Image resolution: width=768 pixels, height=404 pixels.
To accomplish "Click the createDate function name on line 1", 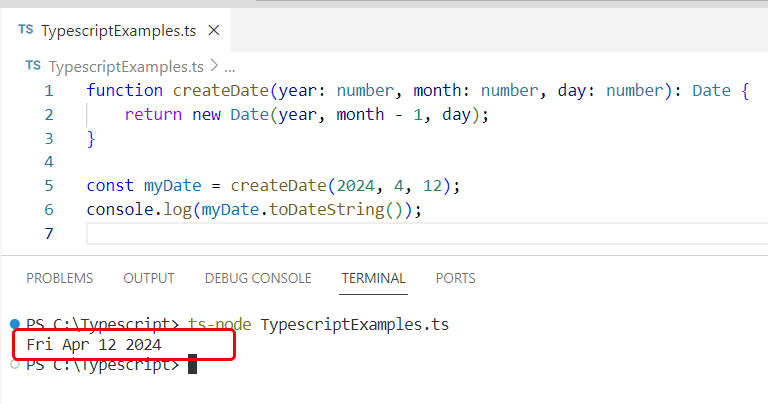I will coord(220,91).
